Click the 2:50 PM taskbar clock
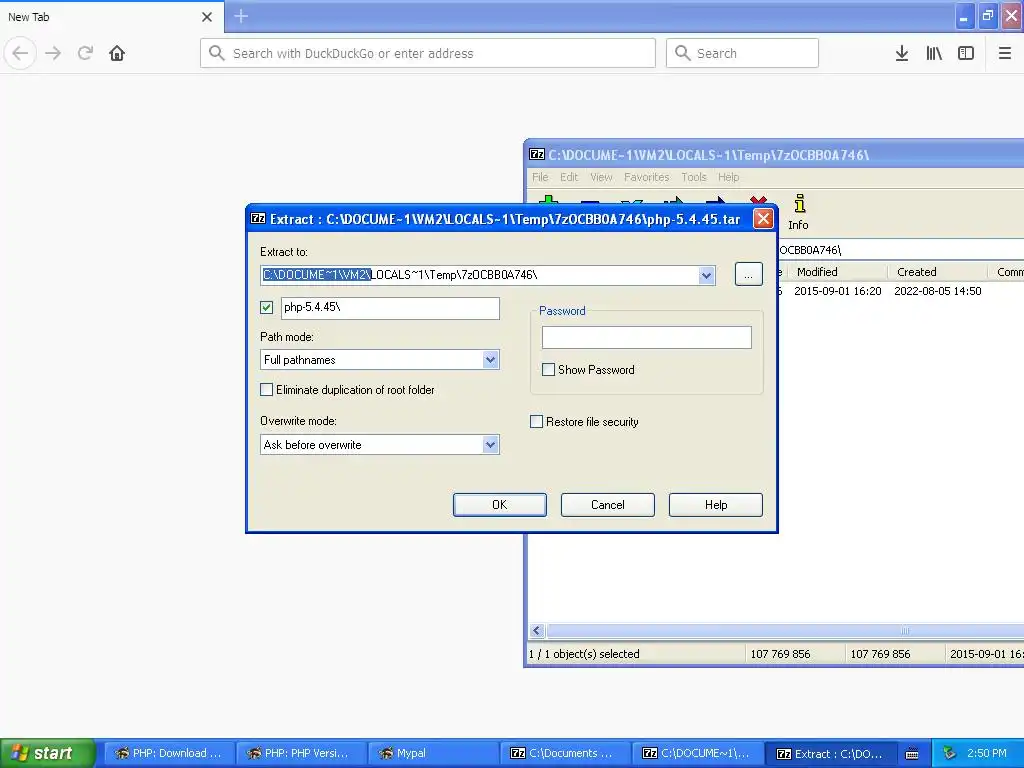The width and height of the screenshot is (1024, 768). [986, 754]
